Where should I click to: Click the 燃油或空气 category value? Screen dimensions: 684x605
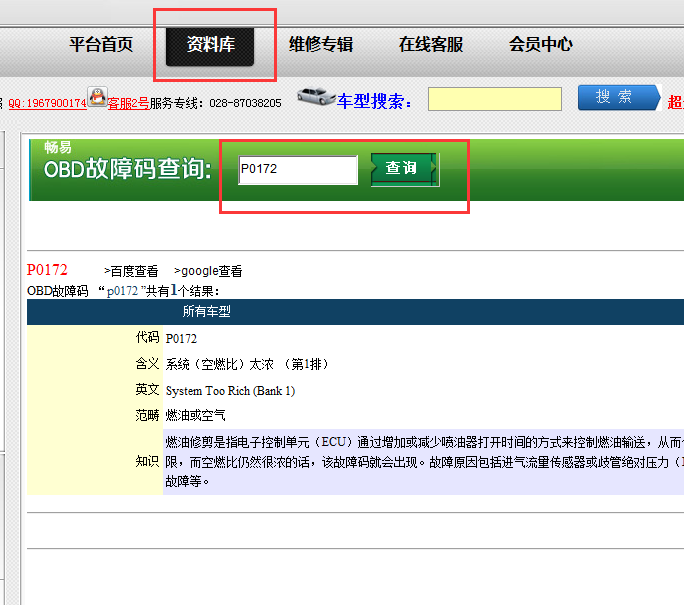195,415
